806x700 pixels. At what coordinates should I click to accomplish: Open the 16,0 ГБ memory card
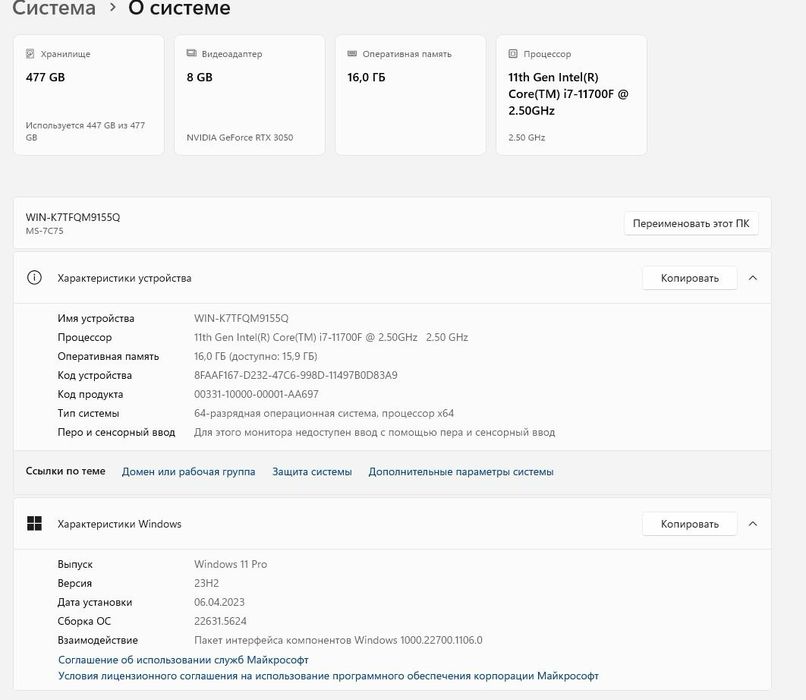tap(410, 96)
